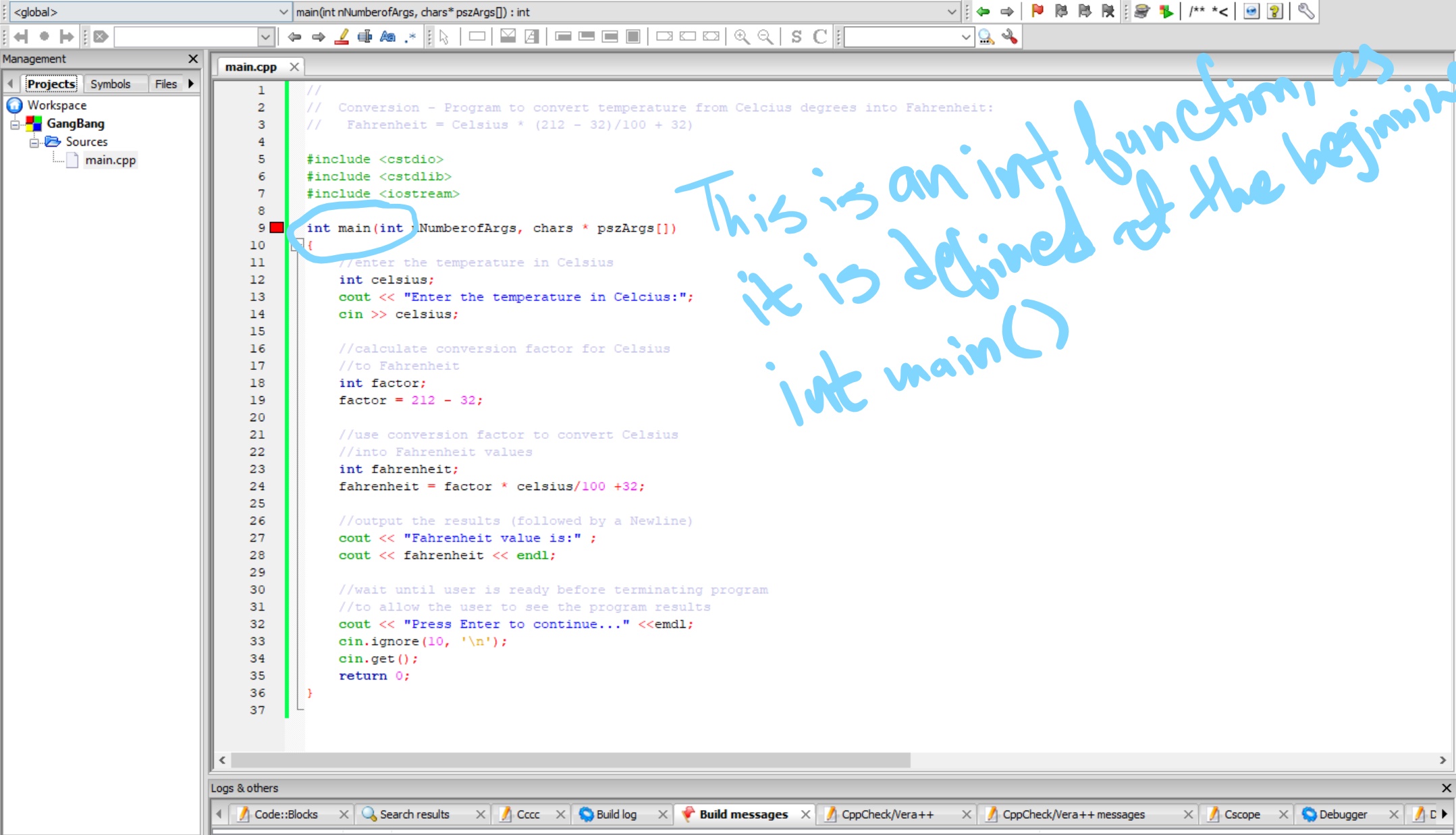This screenshot has height=835, width=1456.
Task: Click the match case Aa icon
Action: 387,36
